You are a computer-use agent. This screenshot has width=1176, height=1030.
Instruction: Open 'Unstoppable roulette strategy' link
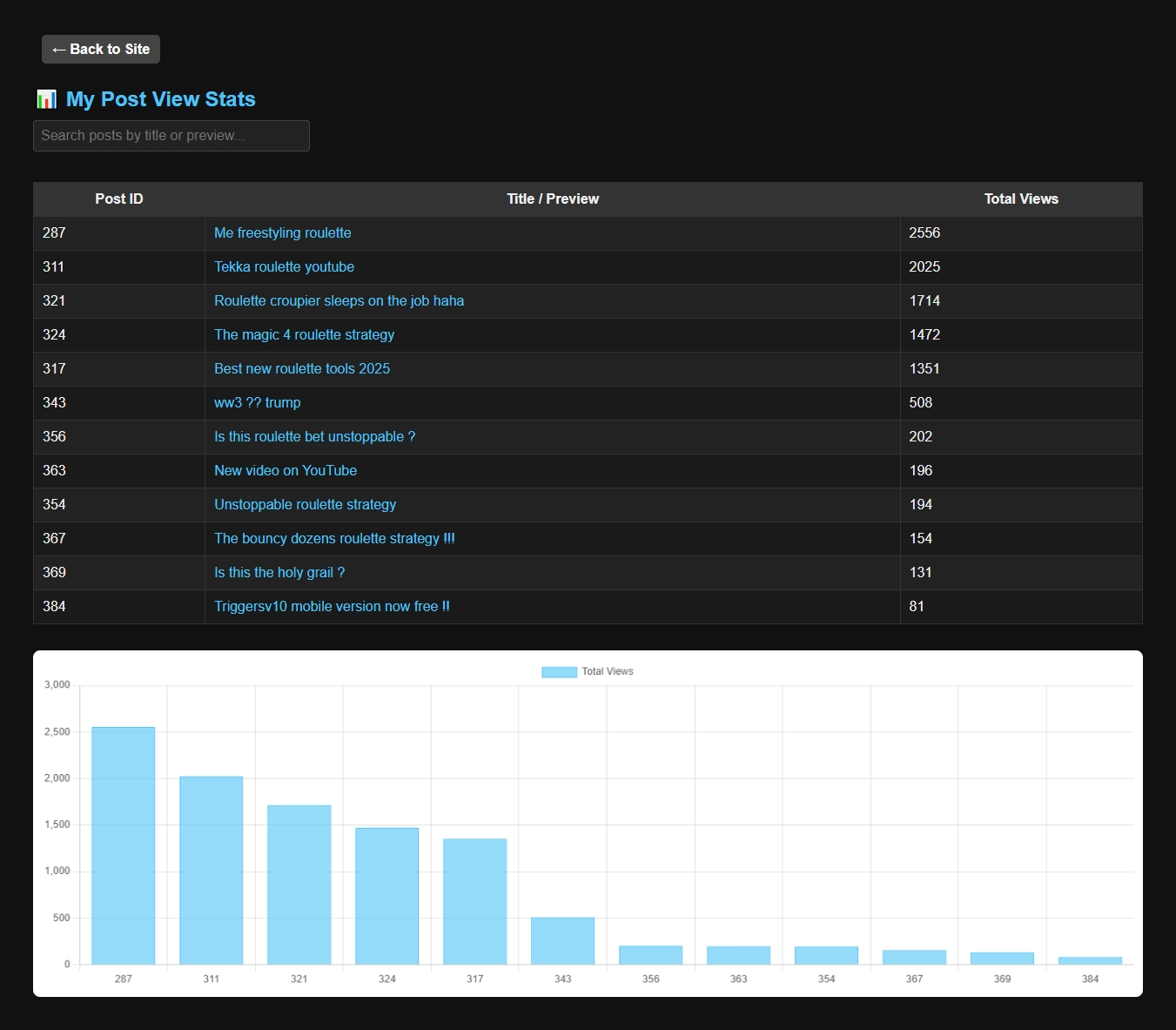(305, 505)
